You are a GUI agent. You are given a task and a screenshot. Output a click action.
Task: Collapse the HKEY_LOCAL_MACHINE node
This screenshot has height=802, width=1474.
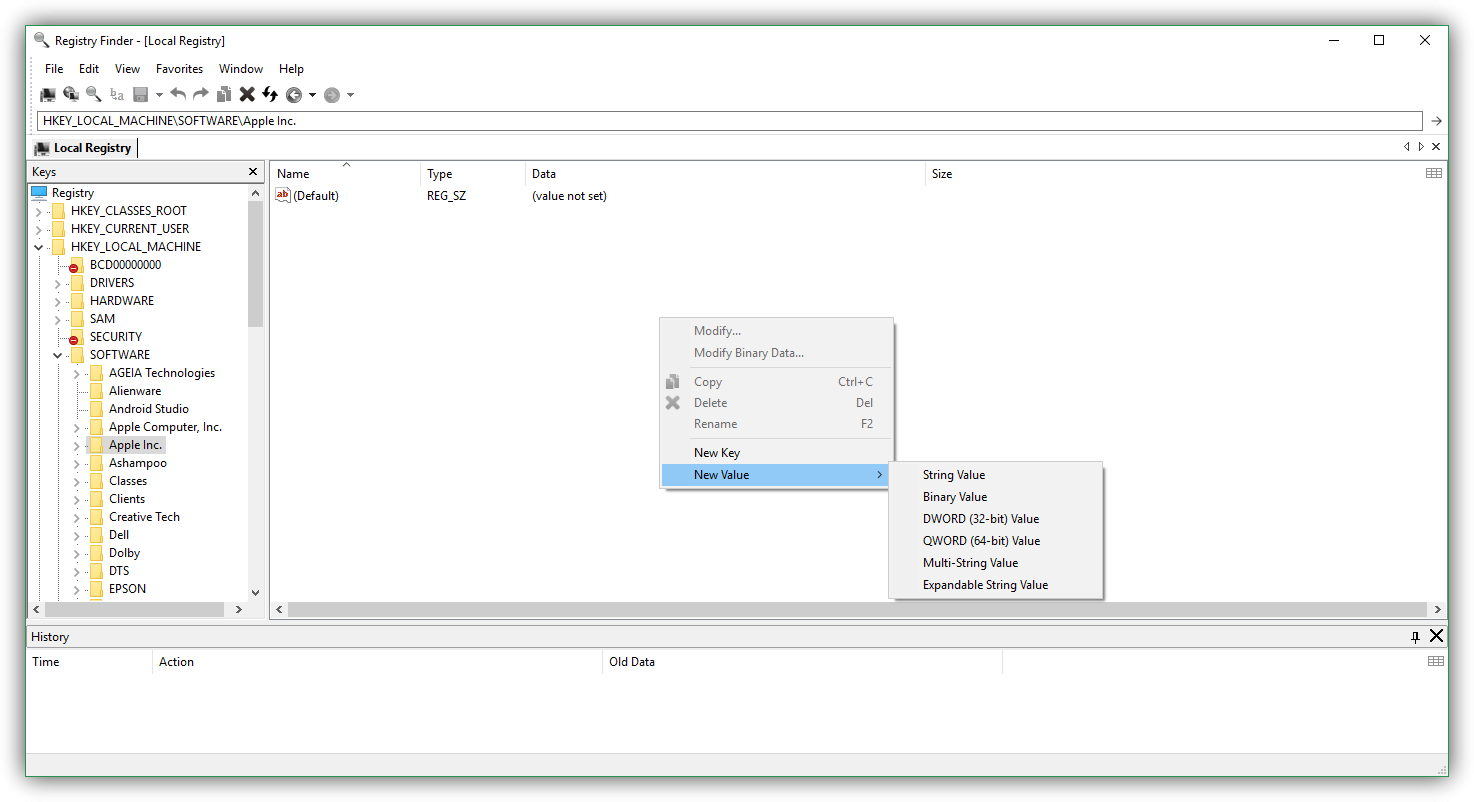pyautogui.click(x=38, y=247)
